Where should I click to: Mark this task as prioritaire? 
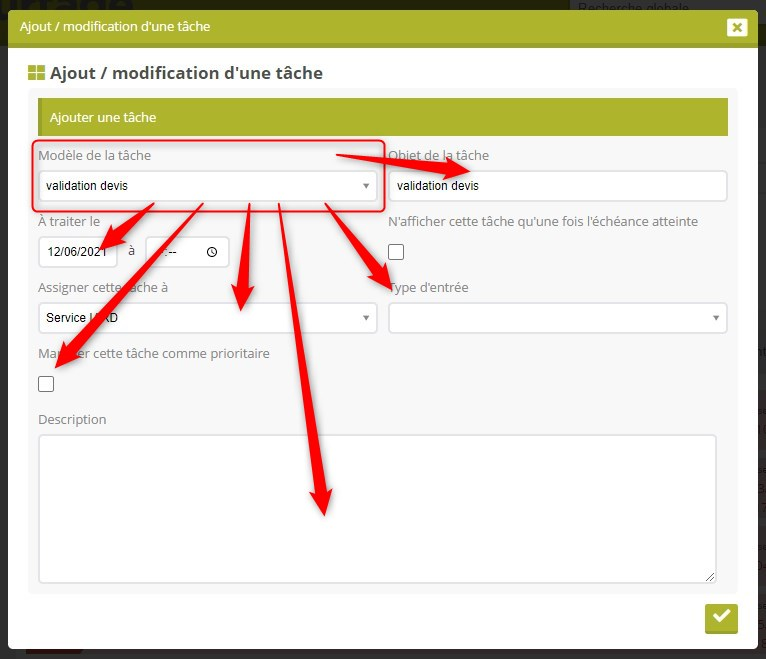pyautogui.click(x=46, y=384)
